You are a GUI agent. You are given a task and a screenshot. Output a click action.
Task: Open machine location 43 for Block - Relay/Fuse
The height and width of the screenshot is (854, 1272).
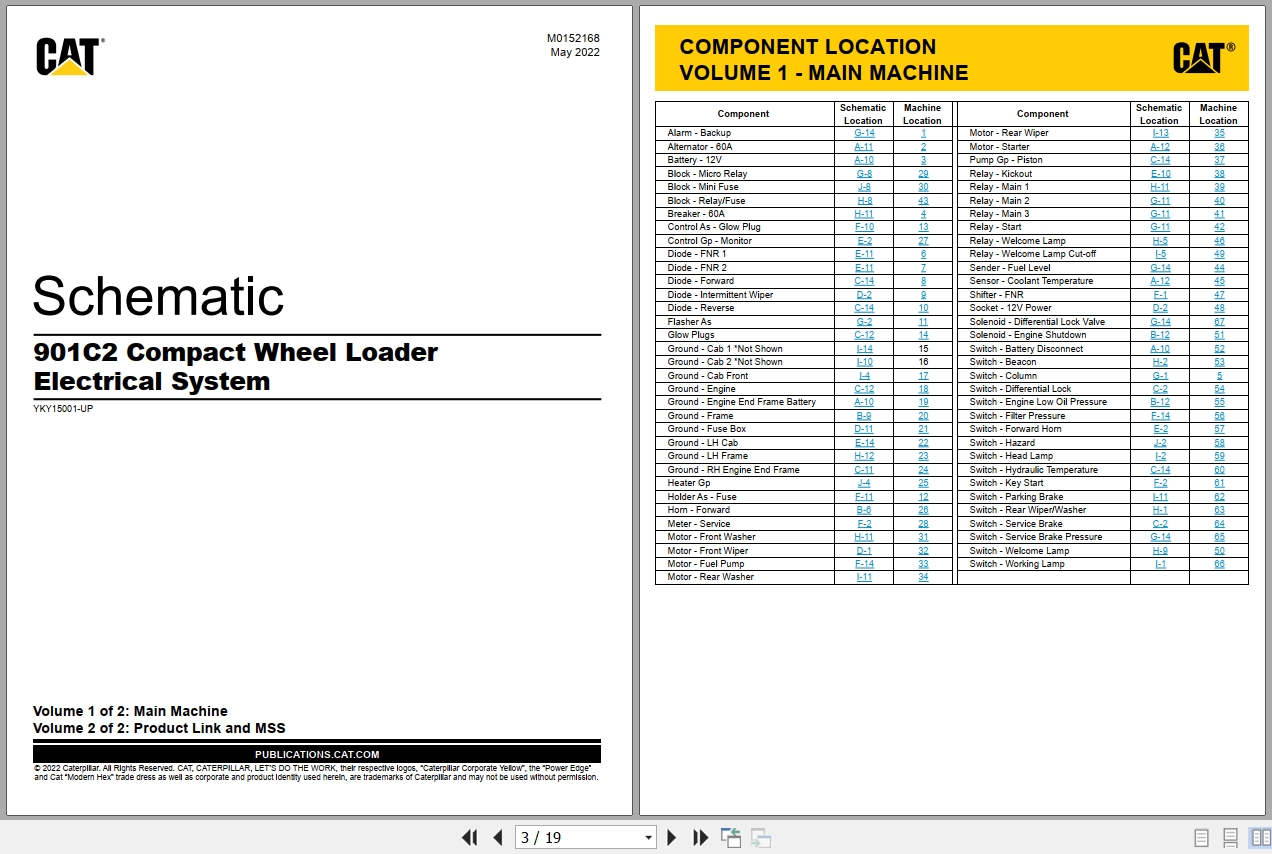point(923,201)
